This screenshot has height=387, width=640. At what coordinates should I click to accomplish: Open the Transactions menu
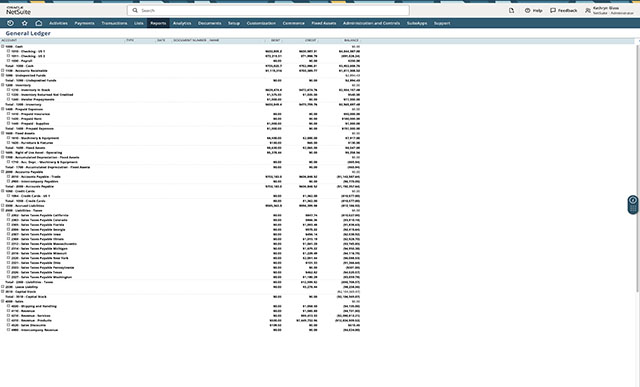click(114, 23)
